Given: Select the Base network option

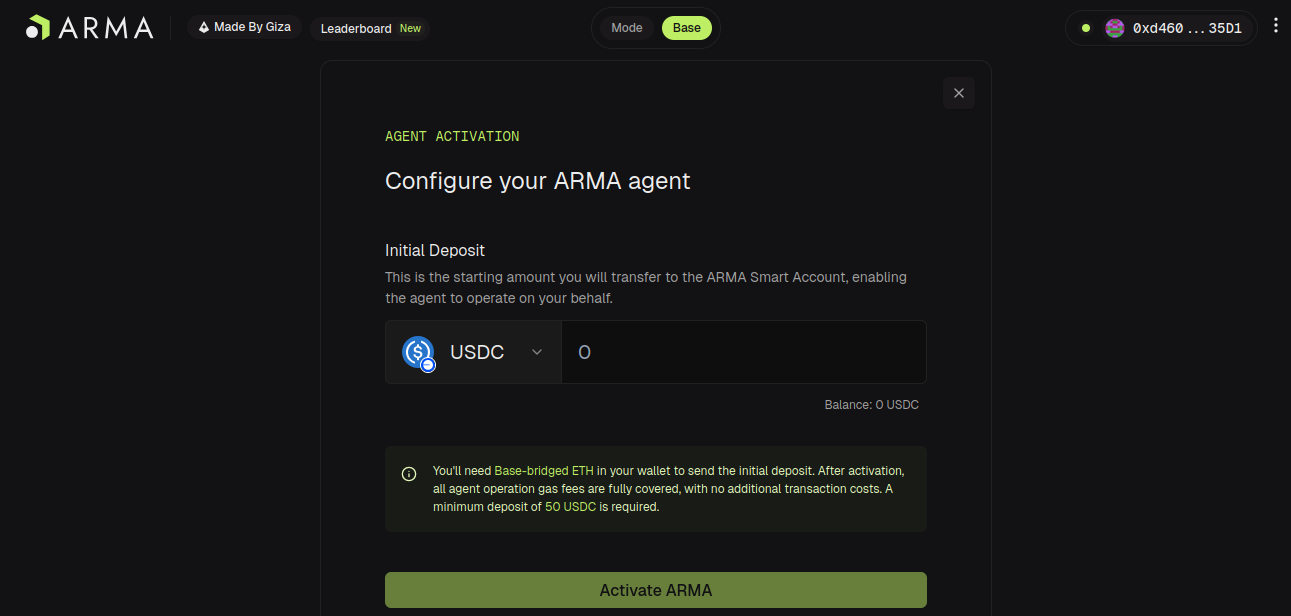Looking at the screenshot, I should [686, 28].
